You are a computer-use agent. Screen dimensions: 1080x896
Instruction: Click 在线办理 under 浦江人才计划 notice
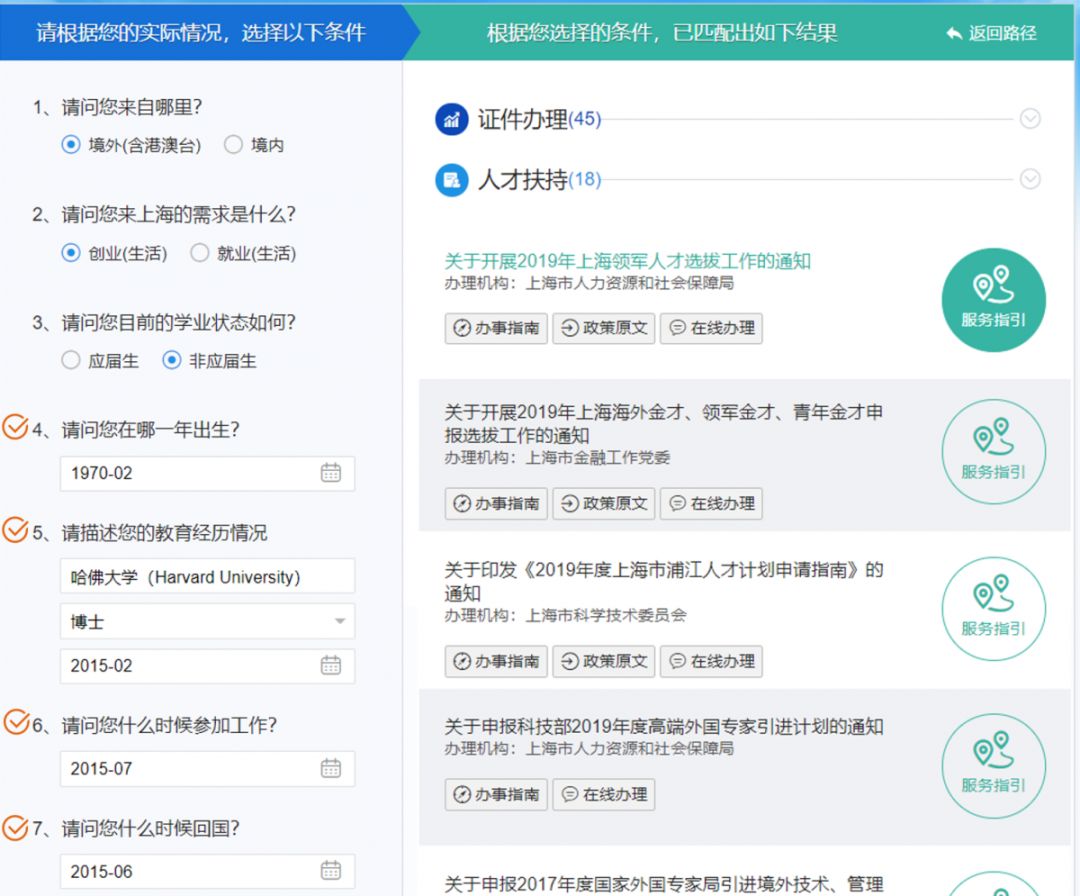tap(711, 661)
